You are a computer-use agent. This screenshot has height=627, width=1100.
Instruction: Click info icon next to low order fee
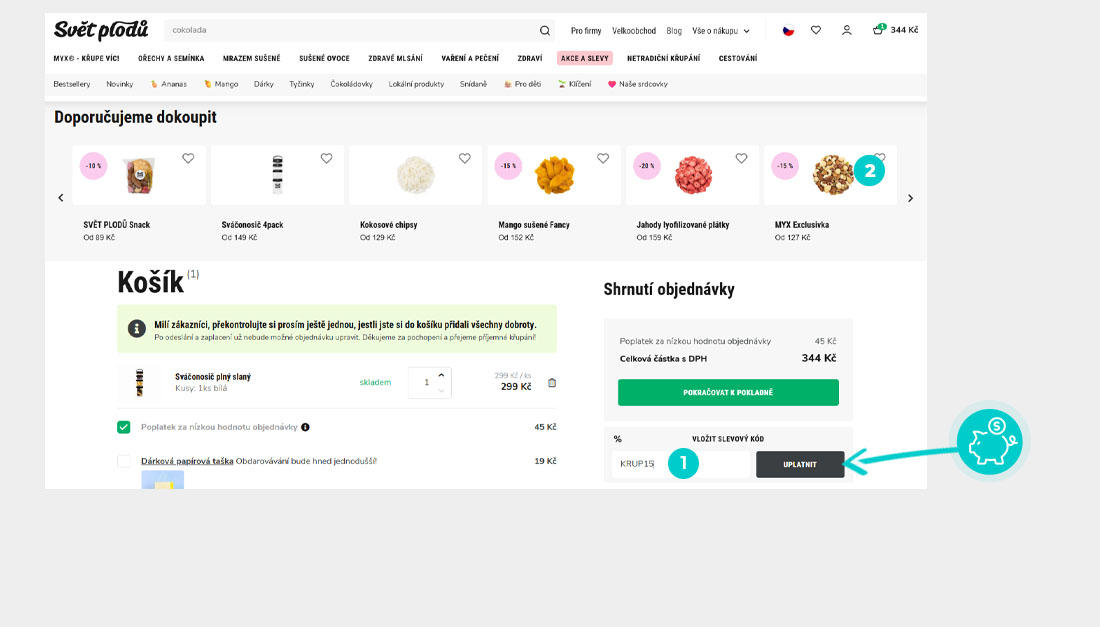(x=305, y=427)
